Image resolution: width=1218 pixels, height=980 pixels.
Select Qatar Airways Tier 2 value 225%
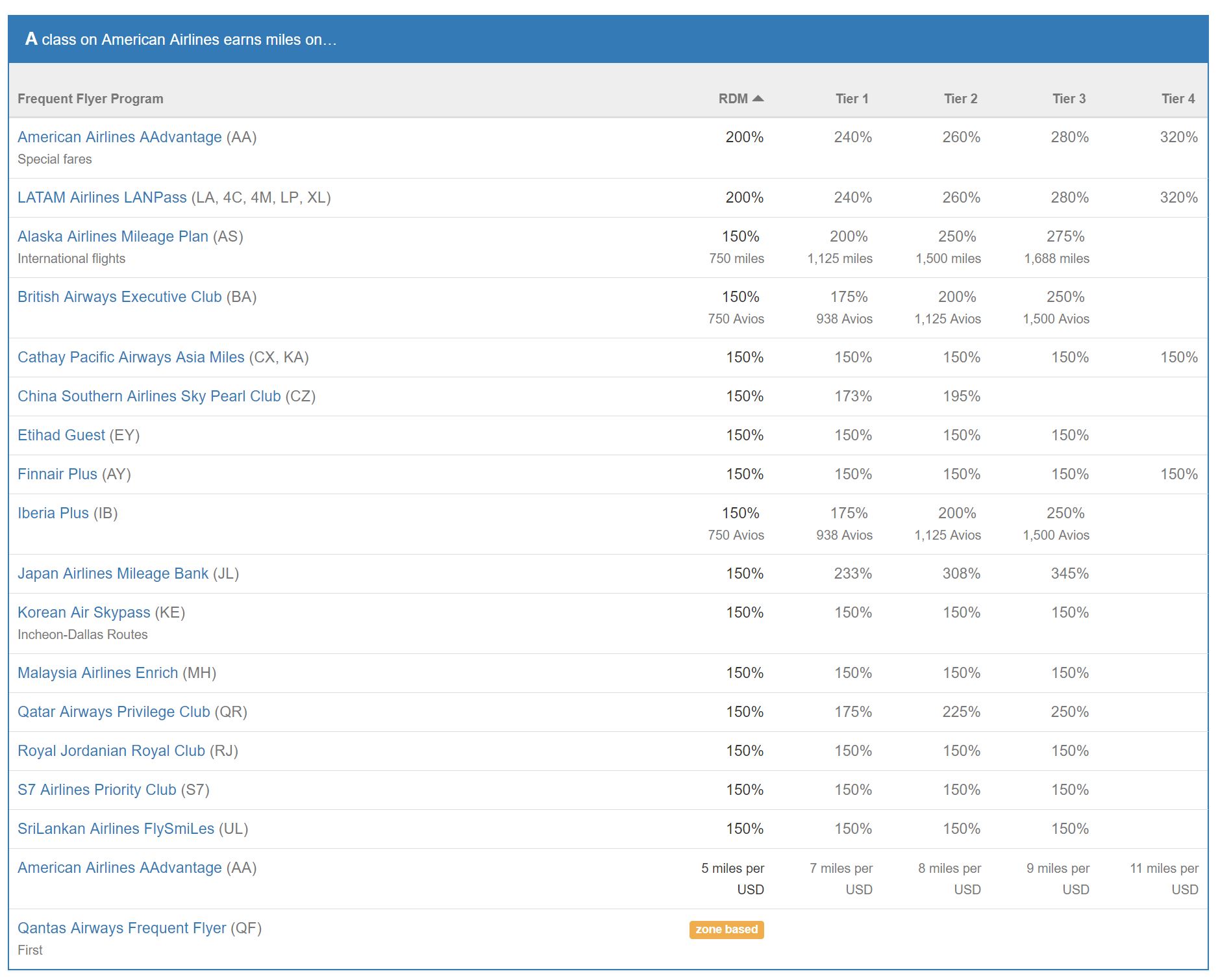(962, 712)
